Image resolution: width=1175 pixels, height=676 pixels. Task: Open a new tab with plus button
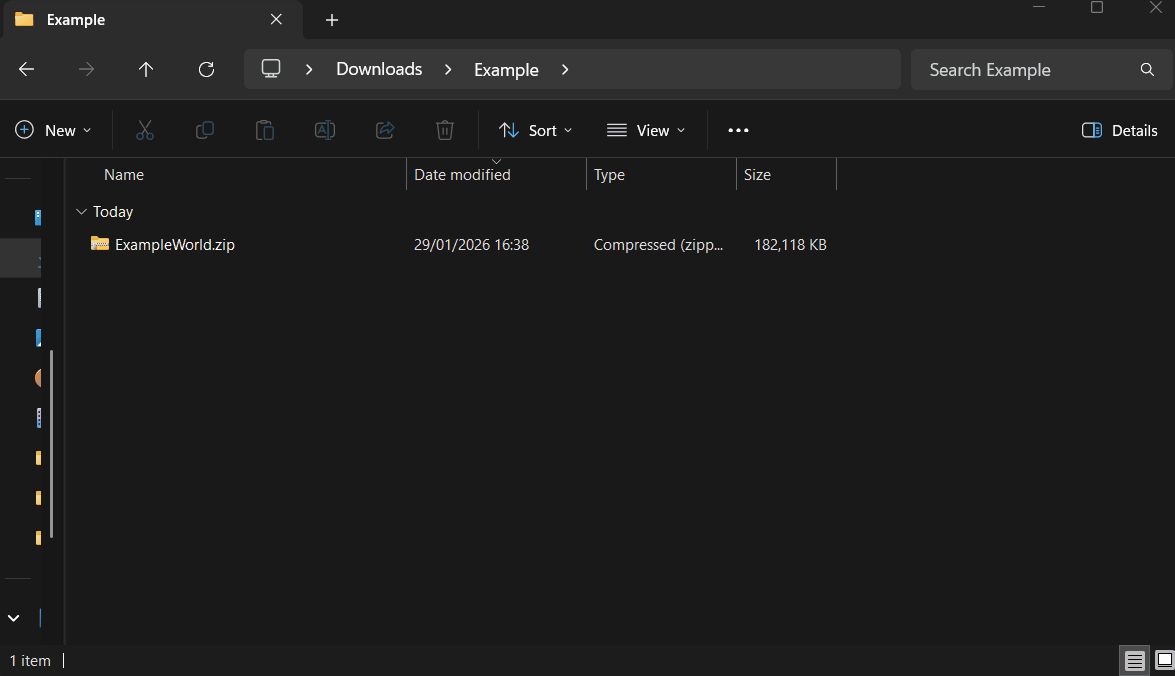pyautogui.click(x=332, y=20)
